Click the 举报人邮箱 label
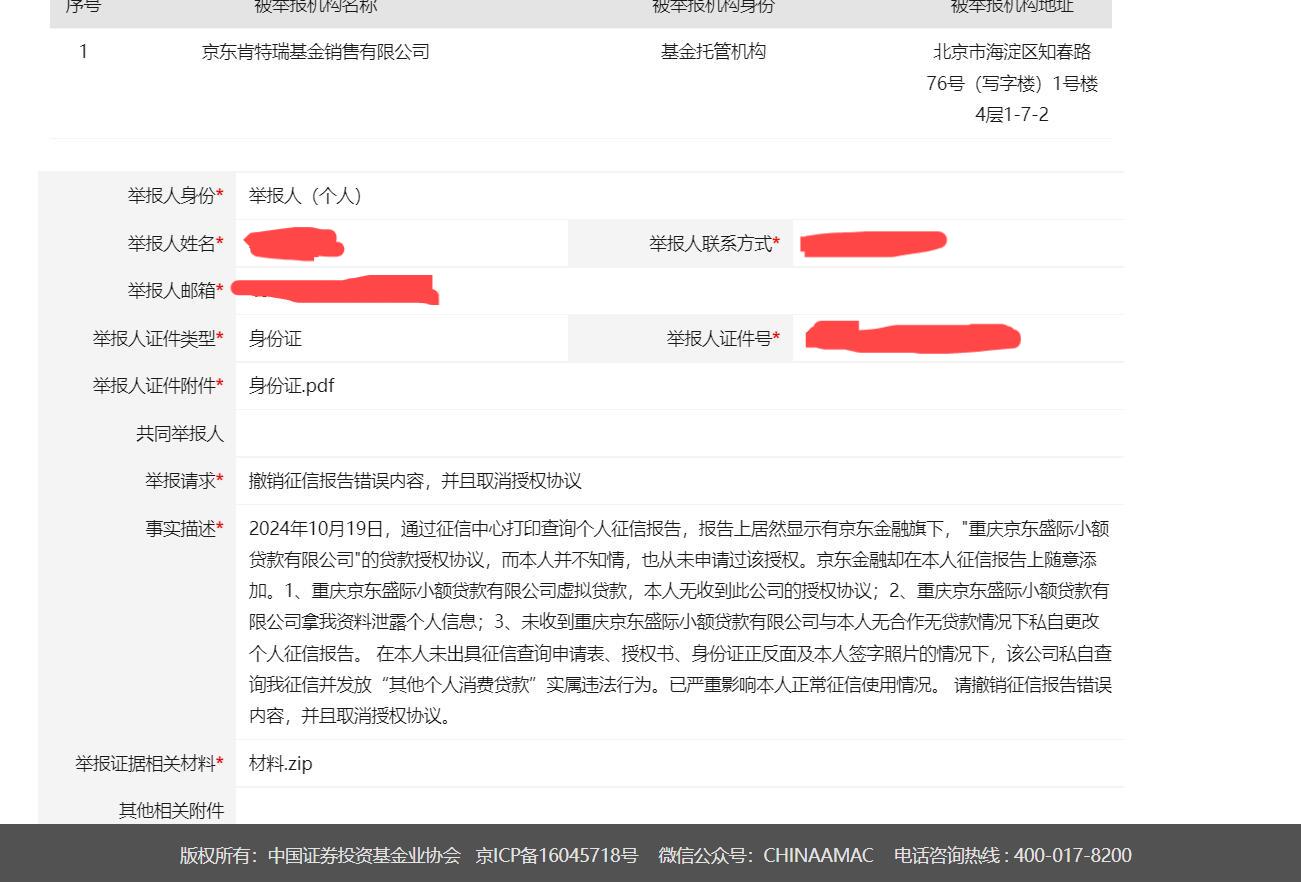The image size is (1301, 882). click(x=175, y=290)
